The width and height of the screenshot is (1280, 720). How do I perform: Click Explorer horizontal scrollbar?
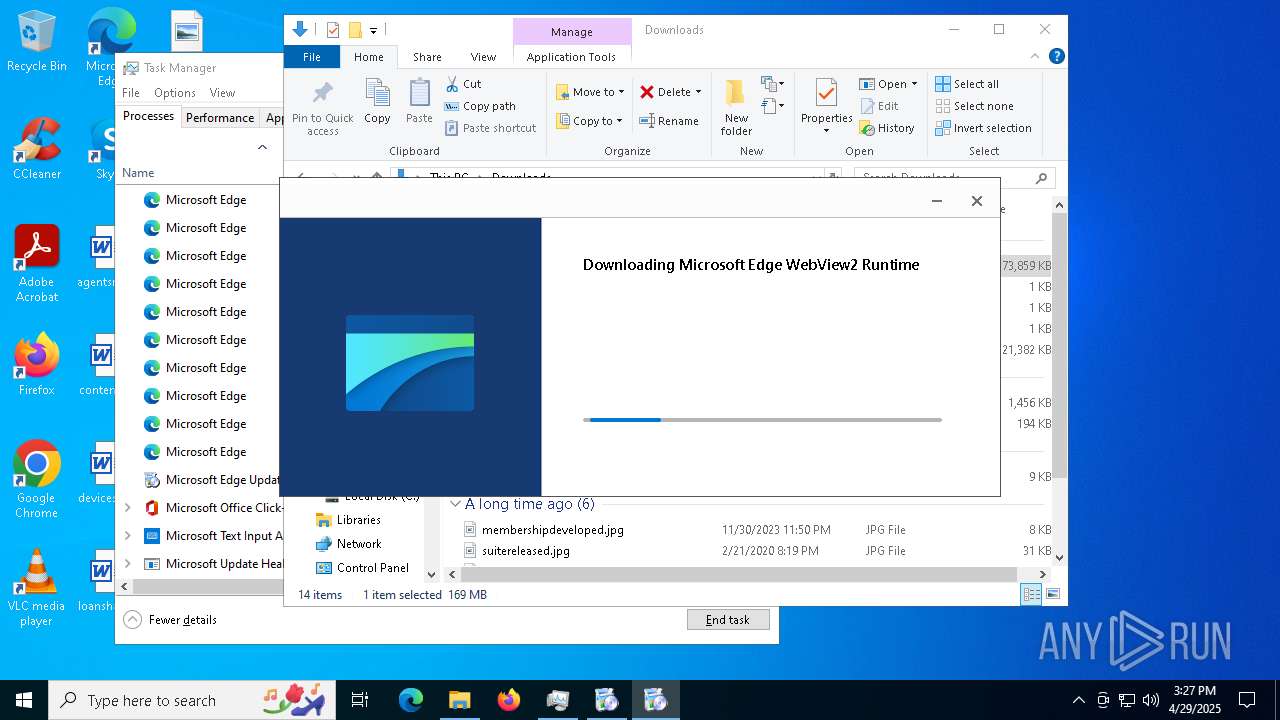(x=740, y=574)
